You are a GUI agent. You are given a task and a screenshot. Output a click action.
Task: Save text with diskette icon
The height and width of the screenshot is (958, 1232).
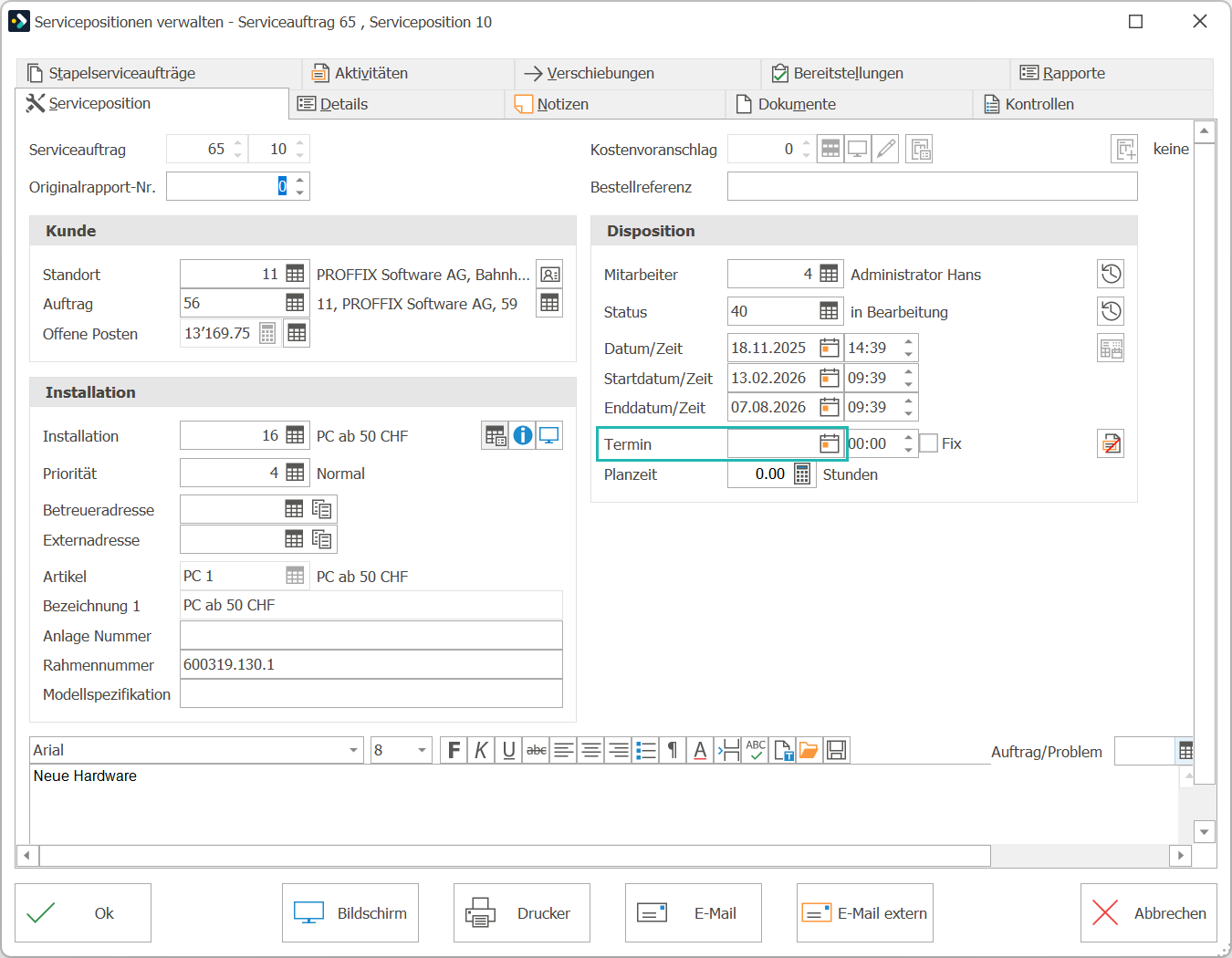[x=837, y=751]
